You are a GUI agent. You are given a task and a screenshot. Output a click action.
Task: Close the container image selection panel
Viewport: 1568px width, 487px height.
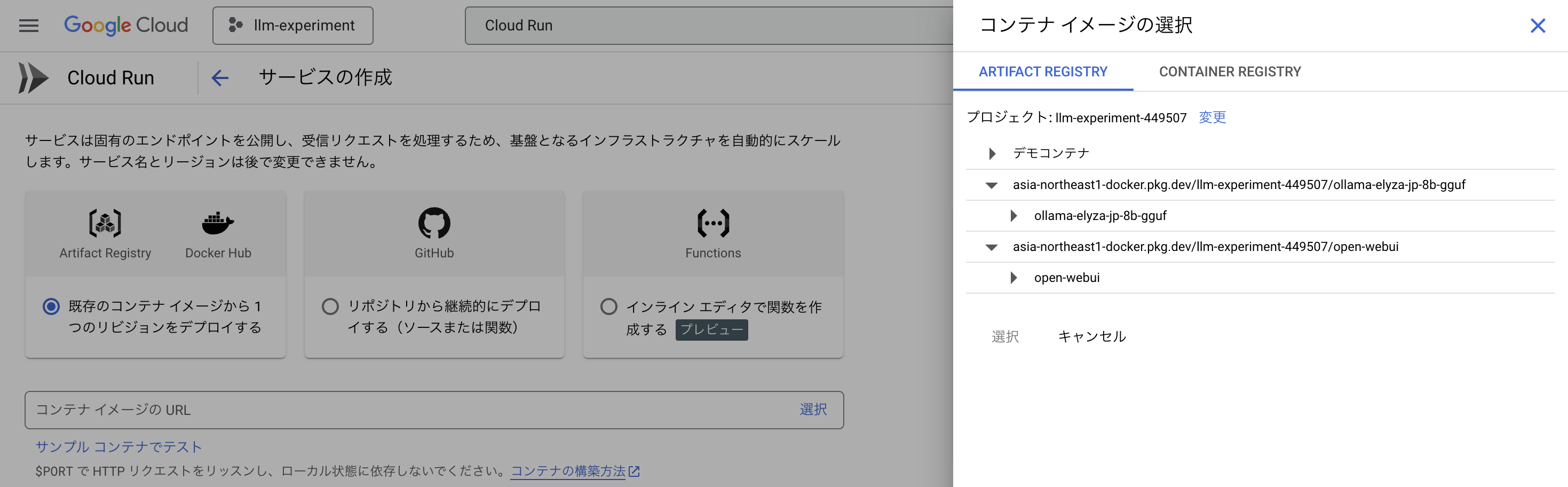1538,26
